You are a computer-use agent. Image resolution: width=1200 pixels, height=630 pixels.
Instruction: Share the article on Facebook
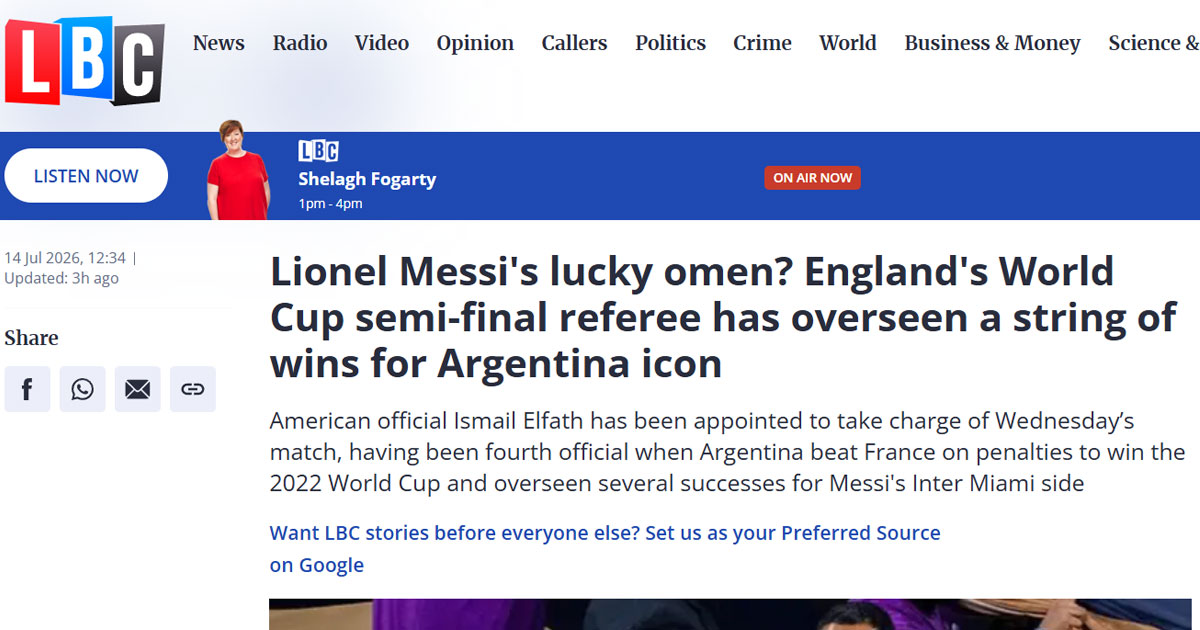(27, 389)
